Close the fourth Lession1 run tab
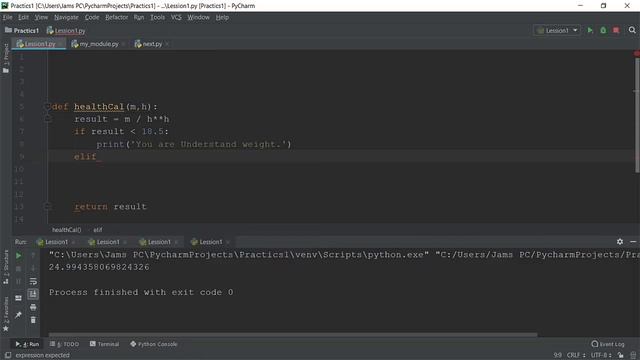Viewport: 640px width, 360px height. tap(228, 242)
